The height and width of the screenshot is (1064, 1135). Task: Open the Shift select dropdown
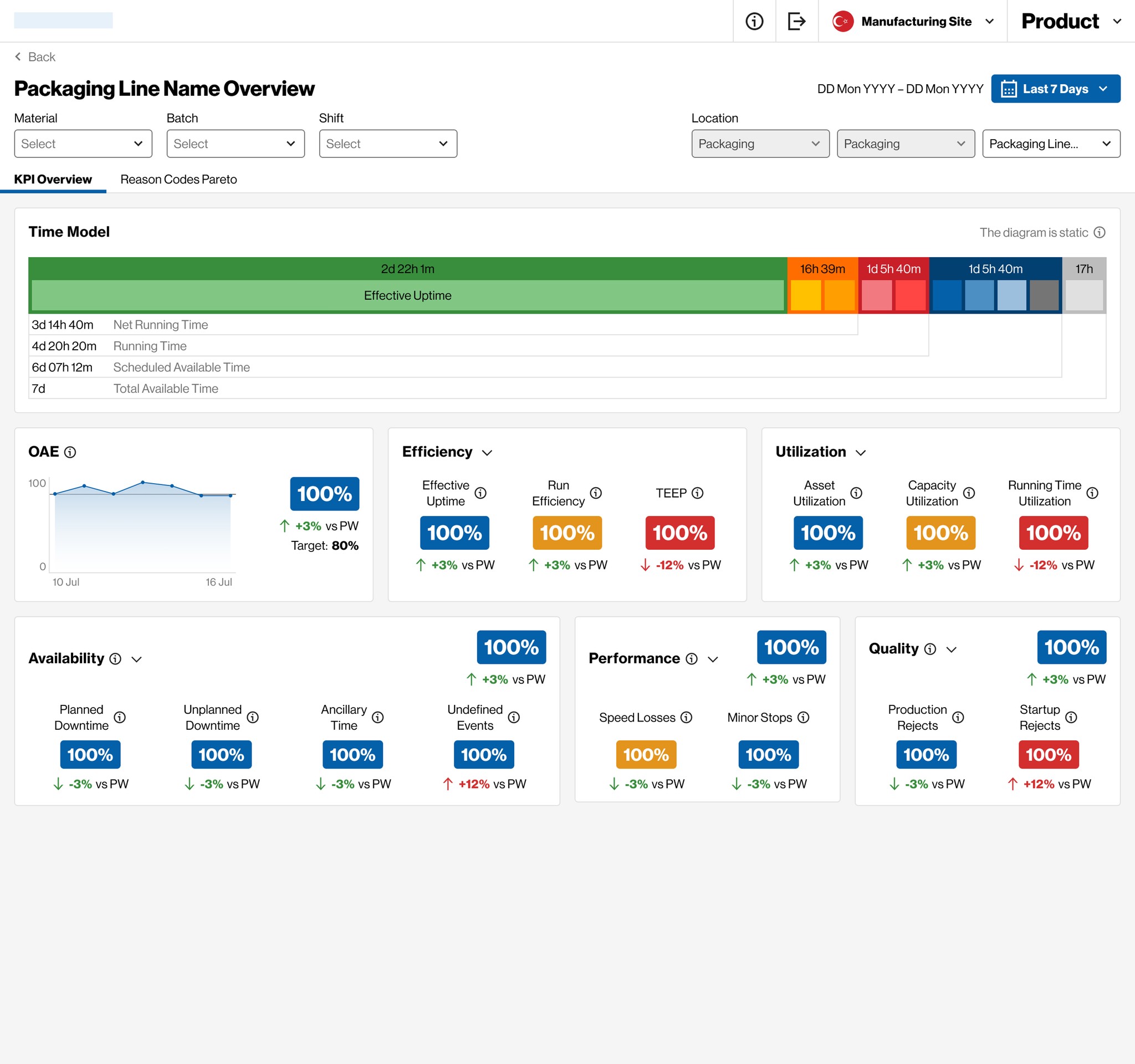[387, 144]
